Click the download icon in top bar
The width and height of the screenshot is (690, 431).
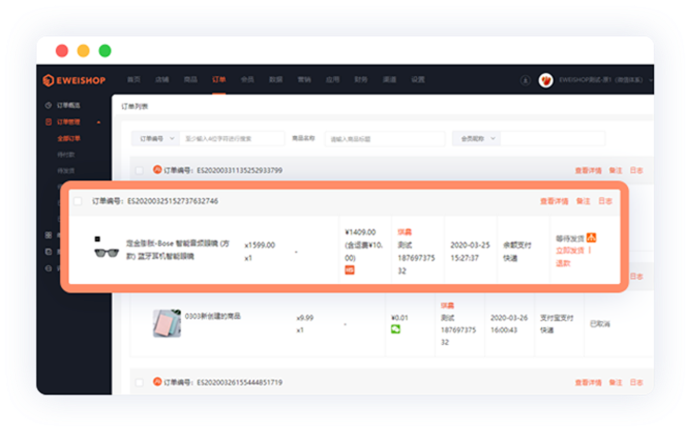pyautogui.click(x=526, y=79)
